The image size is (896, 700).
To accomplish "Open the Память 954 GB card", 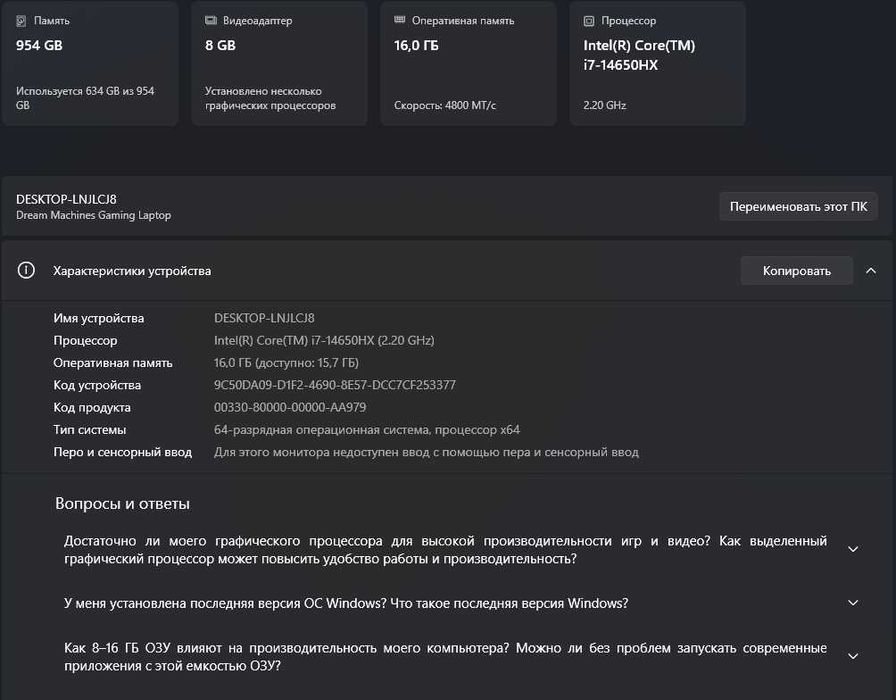I will point(90,63).
